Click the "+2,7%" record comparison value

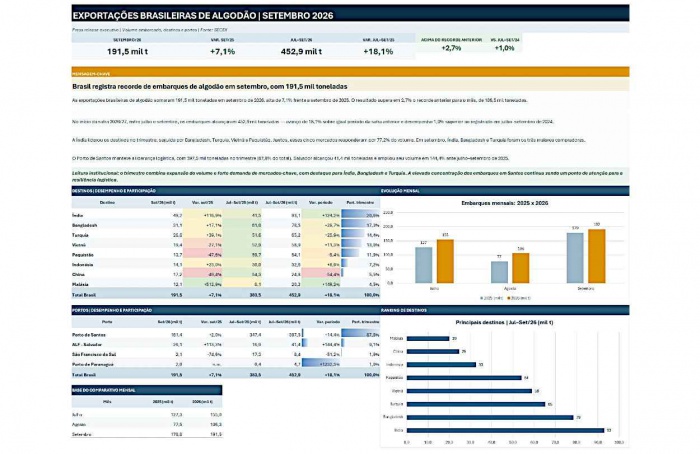(x=451, y=48)
